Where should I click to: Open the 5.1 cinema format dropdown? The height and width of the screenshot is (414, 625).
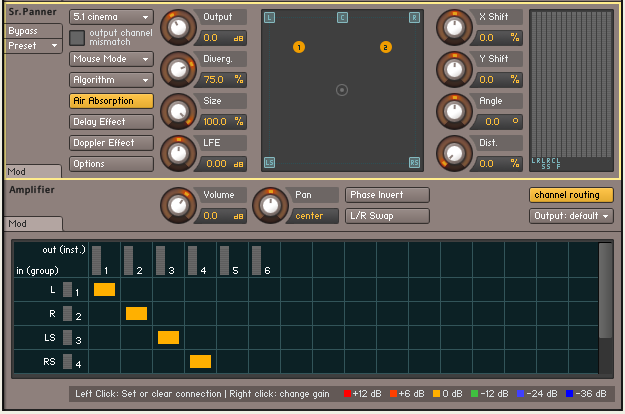[x=111, y=17]
